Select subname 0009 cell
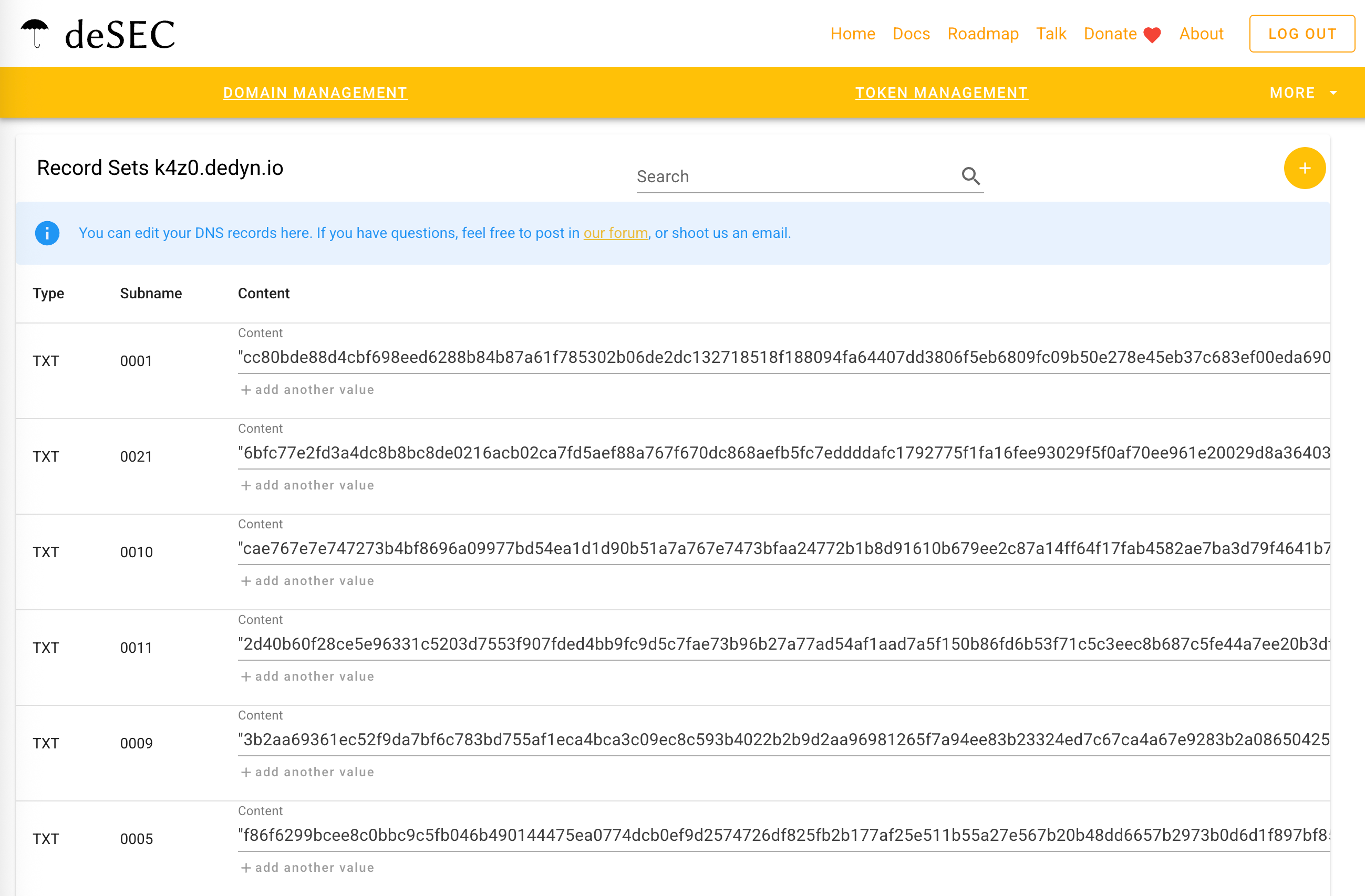Viewport: 1365px width, 896px height. pos(137,744)
